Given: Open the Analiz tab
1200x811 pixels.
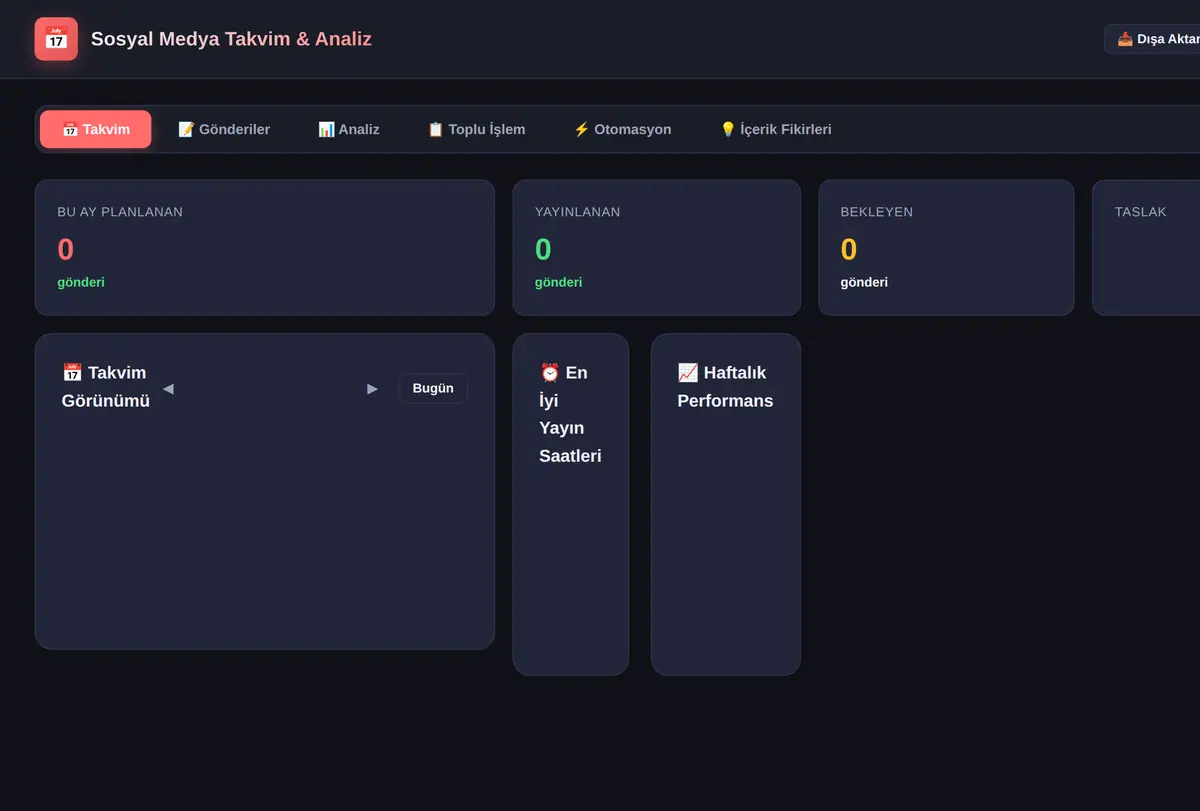Looking at the screenshot, I should [349, 129].
